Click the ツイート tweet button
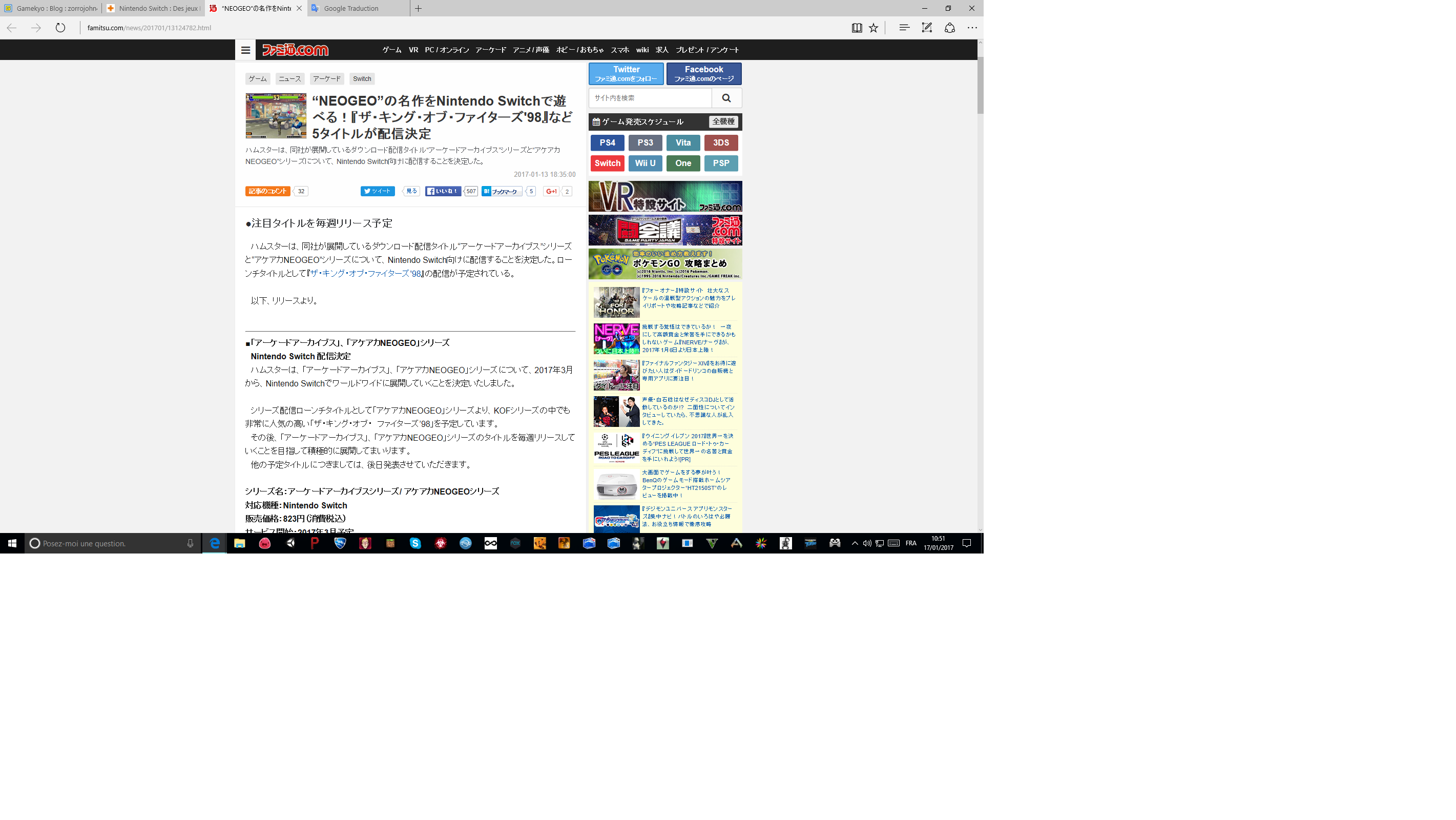1456x820 pixels. [378, 191]
